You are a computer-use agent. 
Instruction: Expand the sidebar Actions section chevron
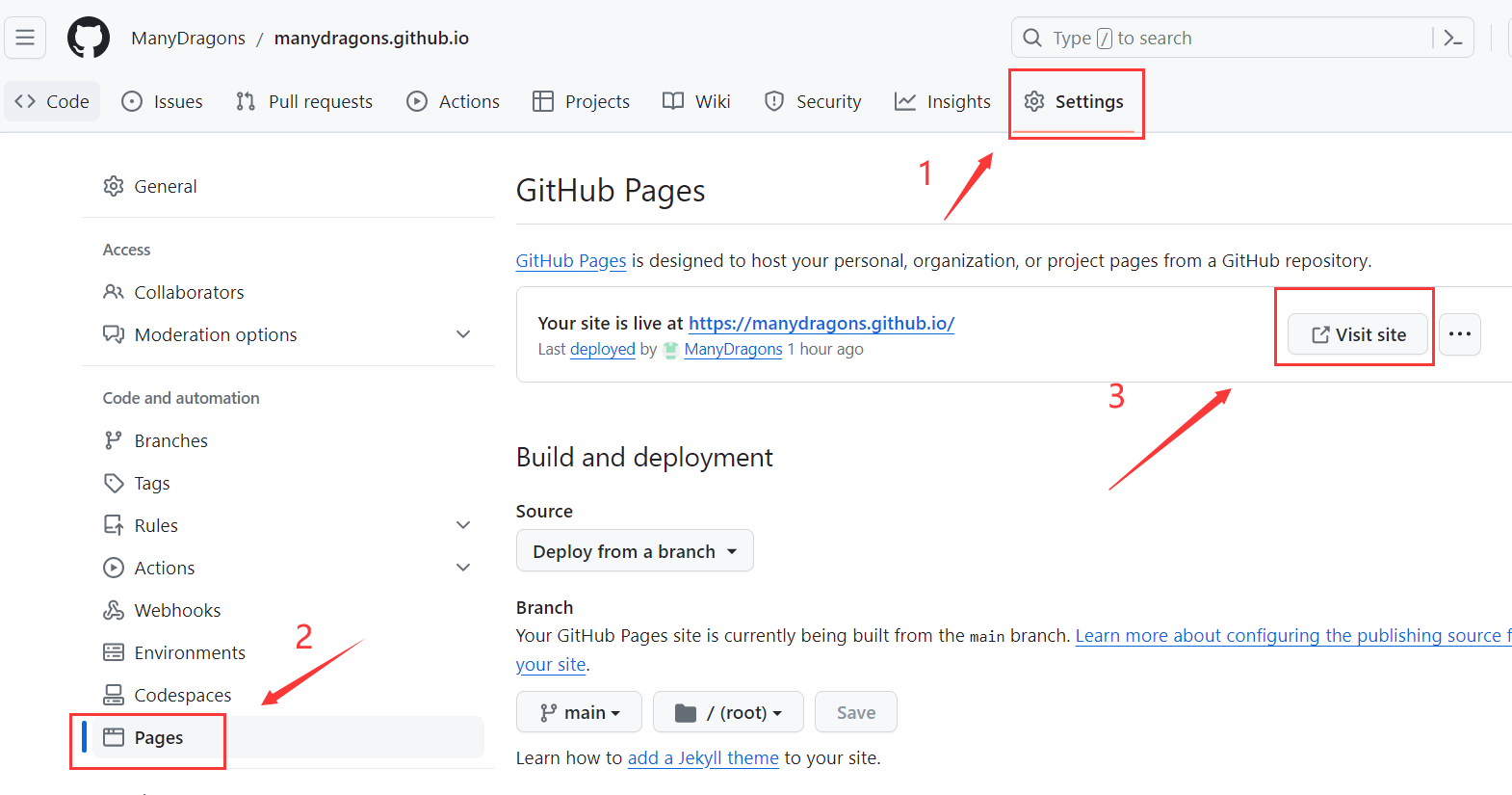463,568
